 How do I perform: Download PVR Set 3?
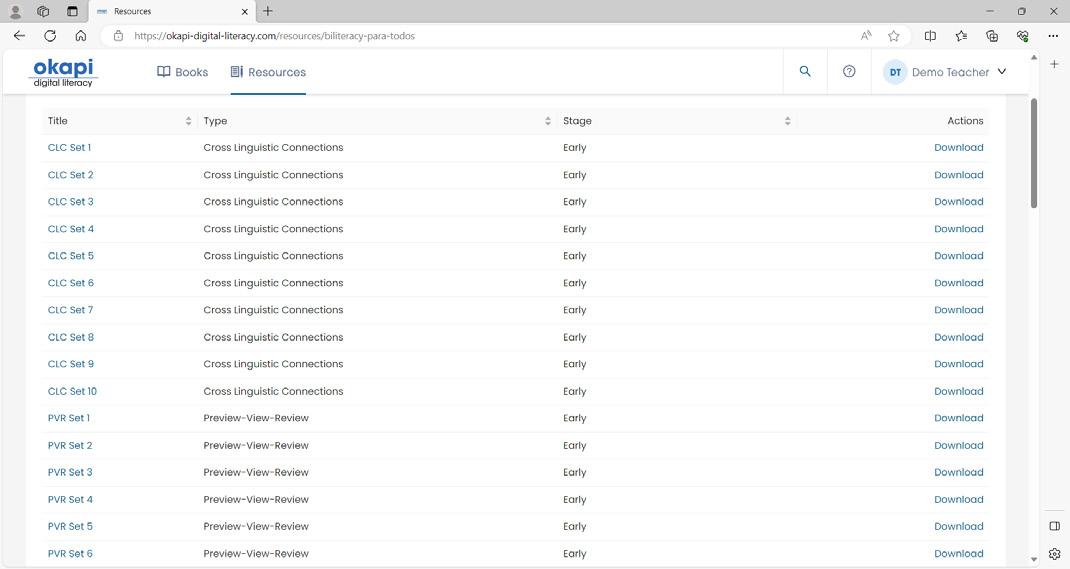959,472
